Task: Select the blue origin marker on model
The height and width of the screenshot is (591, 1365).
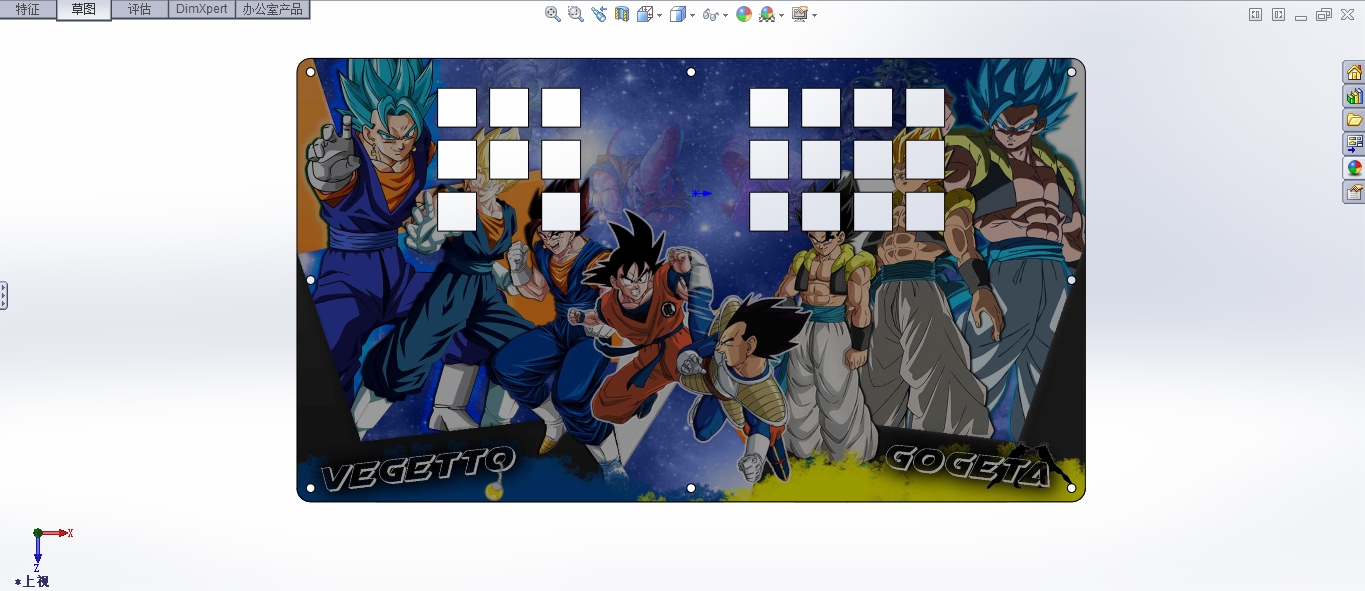Action: [702, 193]
